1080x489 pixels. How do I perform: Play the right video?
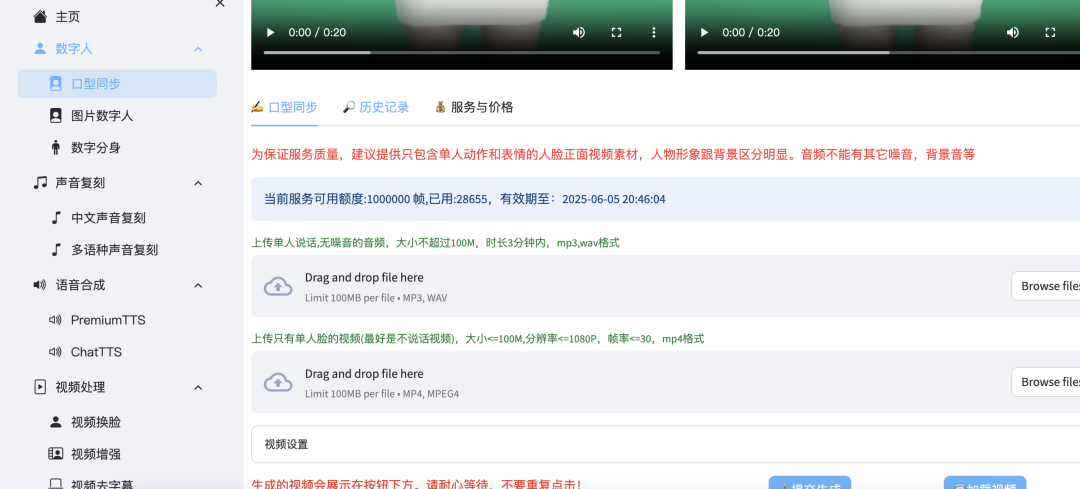(704, 32)
